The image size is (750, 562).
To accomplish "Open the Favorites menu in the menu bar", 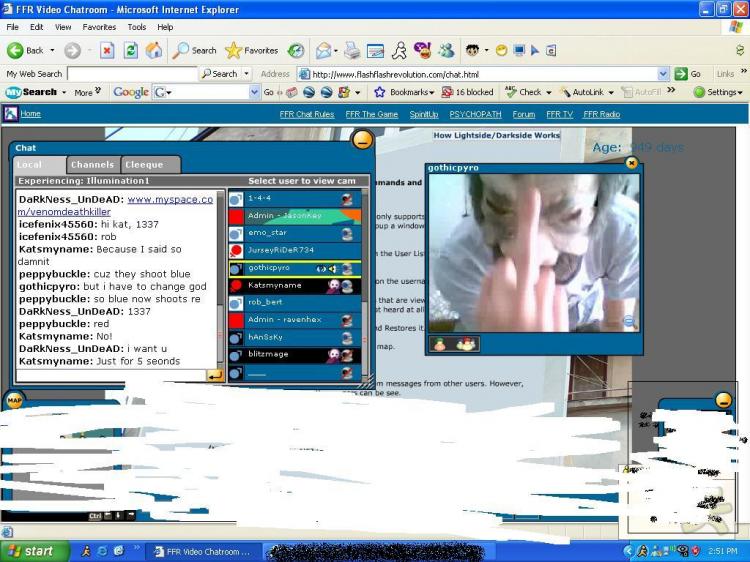I will [99, 27].
